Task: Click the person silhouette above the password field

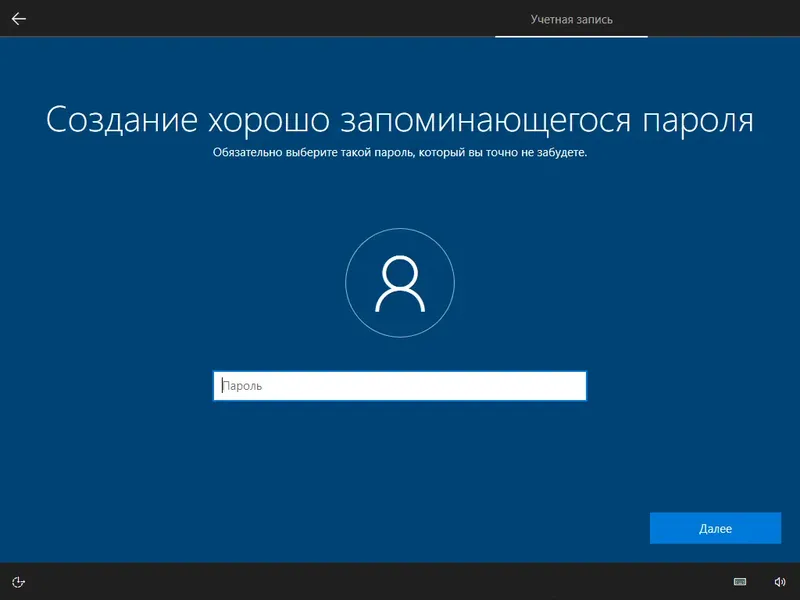Action: [400, 283]
